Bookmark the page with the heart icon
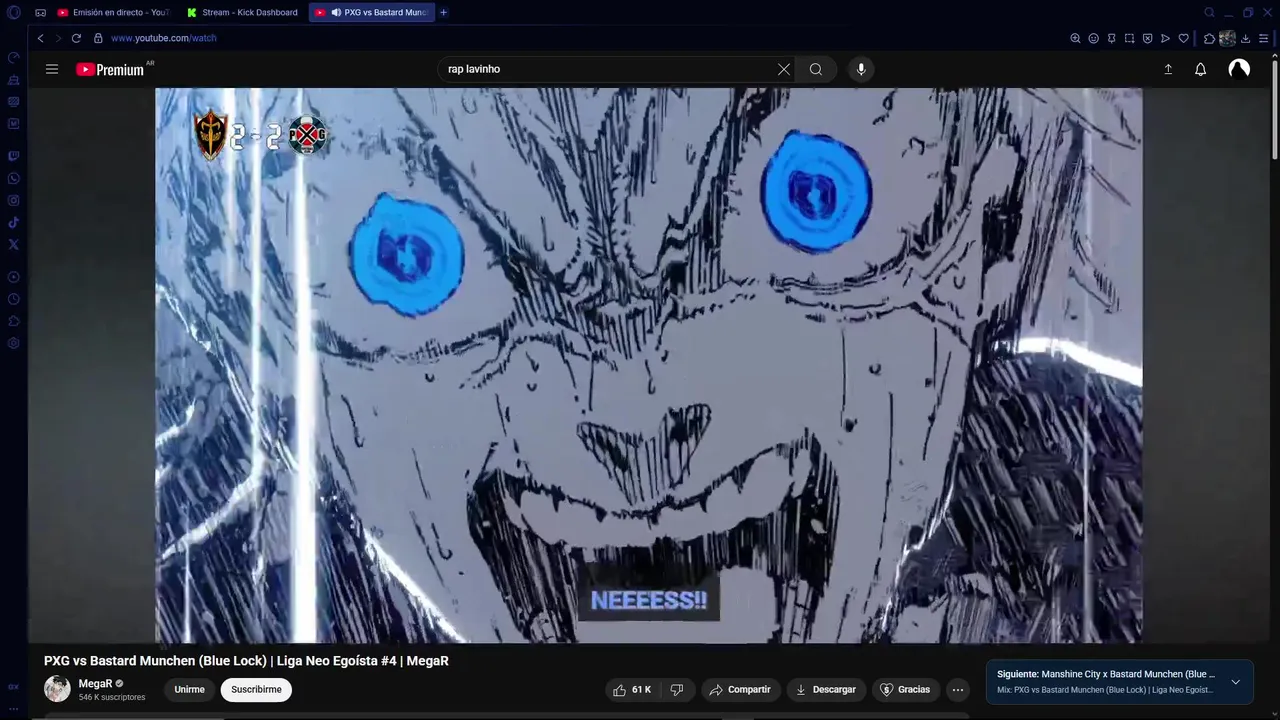The image size is (1280, 720). [x=1183, y=38]
